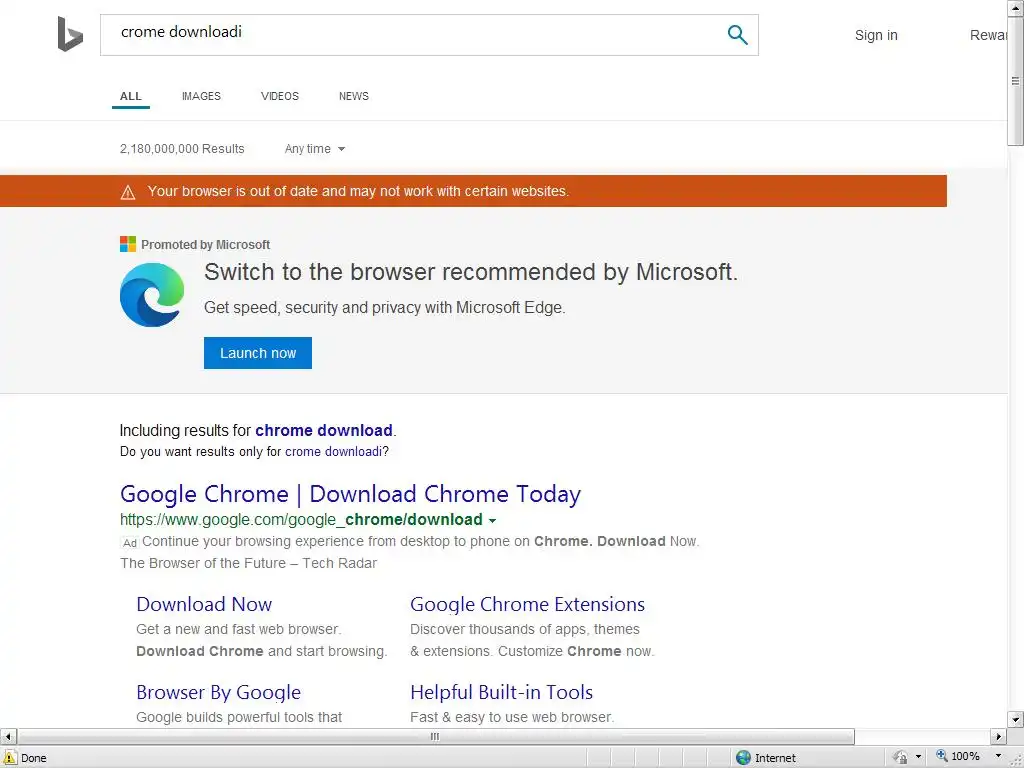
Task: Click the Microsoft four-square logo
Action: pyautogui.click(x=127, y=244)
